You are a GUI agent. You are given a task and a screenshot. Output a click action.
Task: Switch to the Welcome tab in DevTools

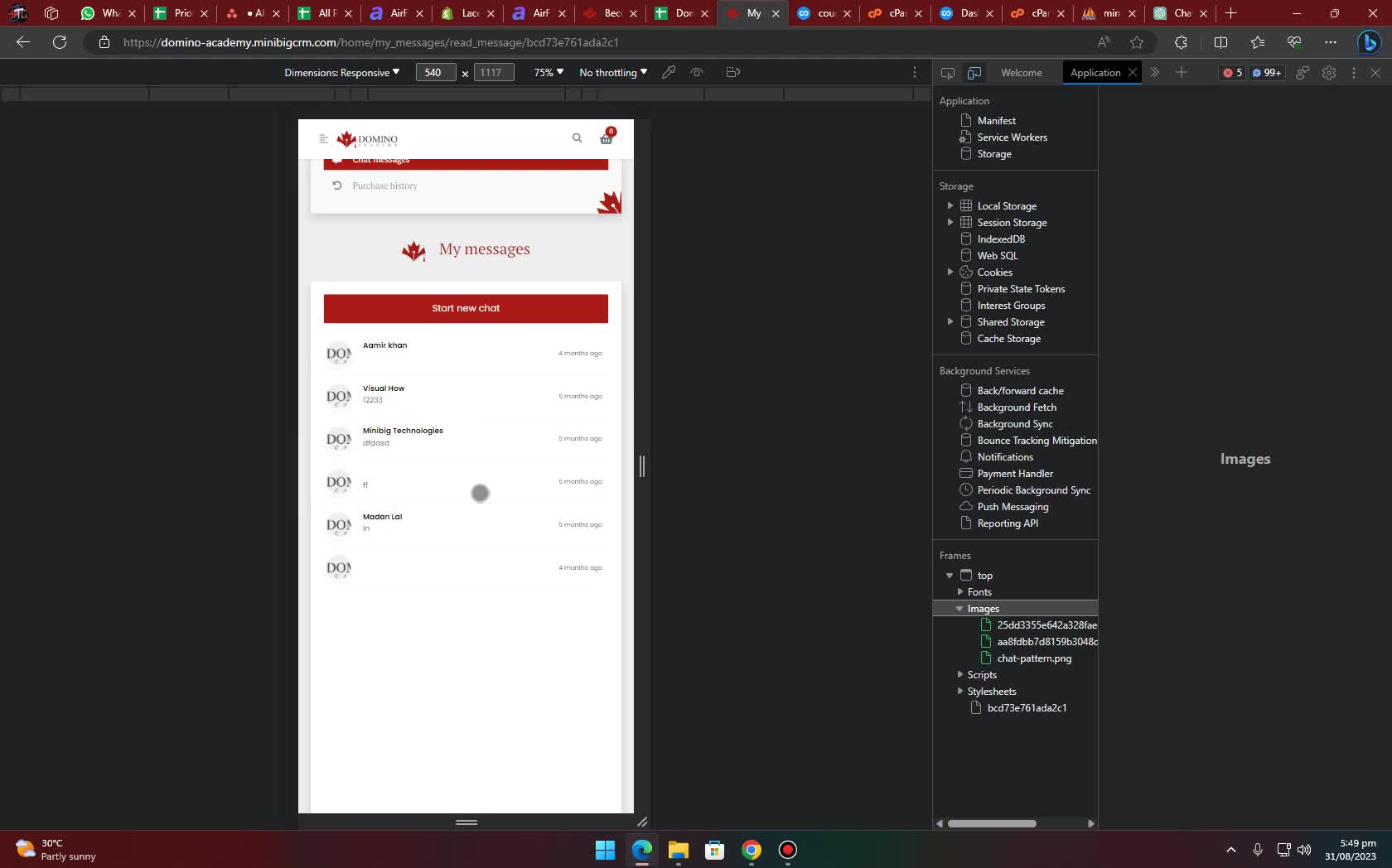click(x=1020, y=73)
